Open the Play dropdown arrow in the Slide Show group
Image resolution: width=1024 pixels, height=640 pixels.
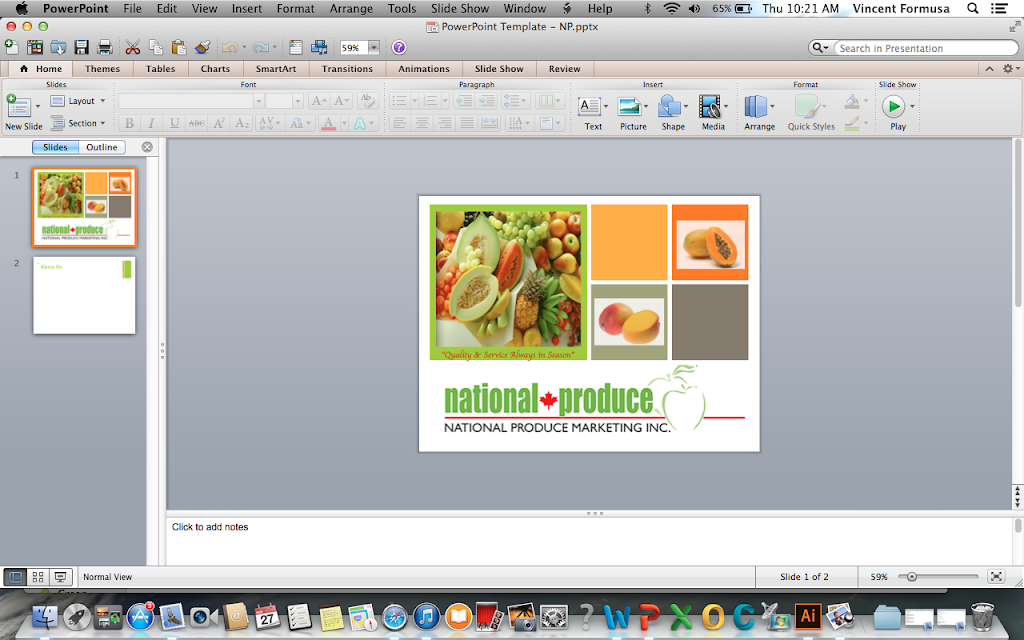[x=912, y=106]
